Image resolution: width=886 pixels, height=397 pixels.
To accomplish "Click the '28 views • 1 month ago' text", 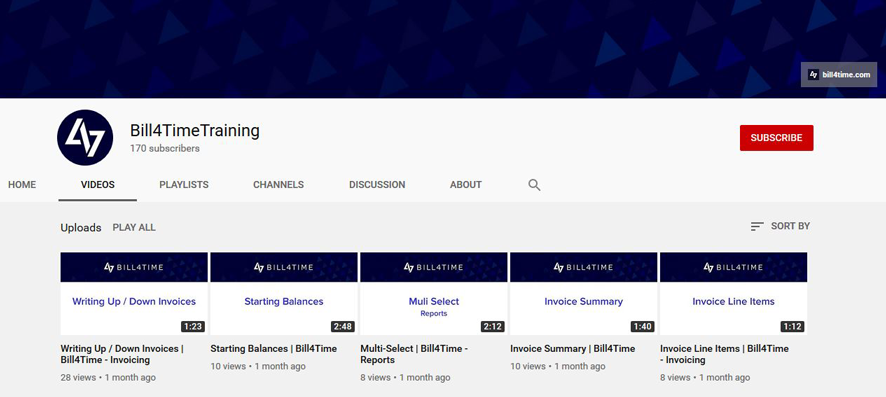I will (x=108, y=377).
